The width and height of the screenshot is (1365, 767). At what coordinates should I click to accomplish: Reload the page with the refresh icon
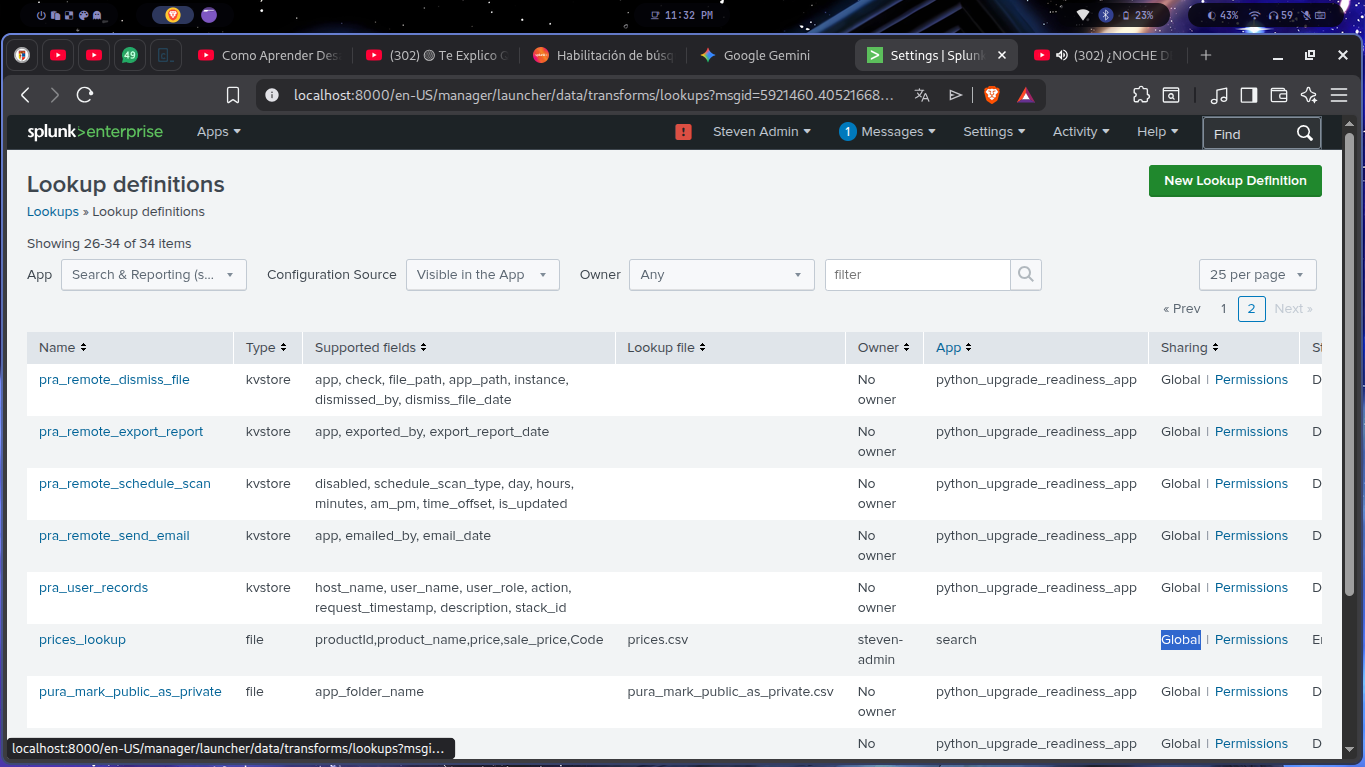point(85,95)
